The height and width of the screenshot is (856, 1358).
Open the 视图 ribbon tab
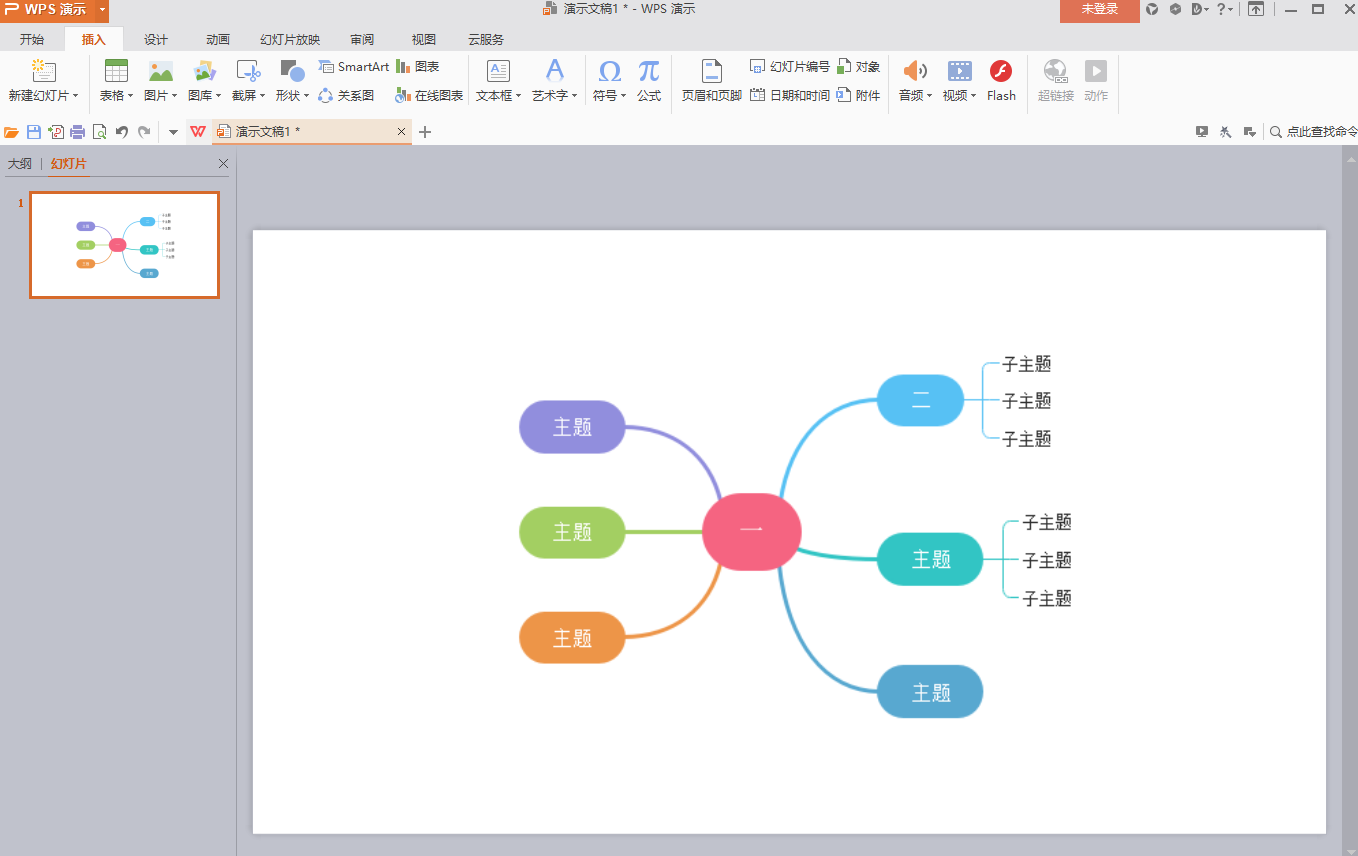coord(424,40)
